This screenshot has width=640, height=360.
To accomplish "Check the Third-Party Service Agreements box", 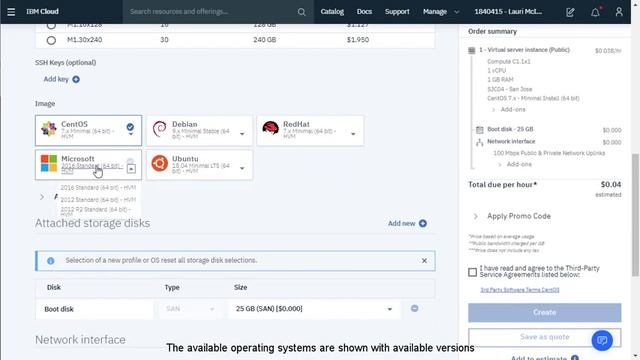I will pyautogui.click(x=472, y=272).
